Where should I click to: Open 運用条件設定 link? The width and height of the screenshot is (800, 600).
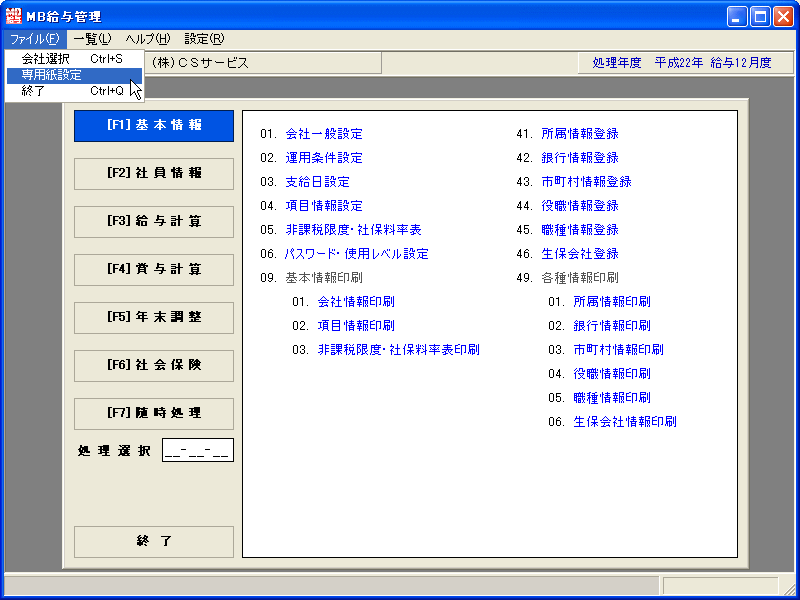pyautogui.click(x=324, y=158)
